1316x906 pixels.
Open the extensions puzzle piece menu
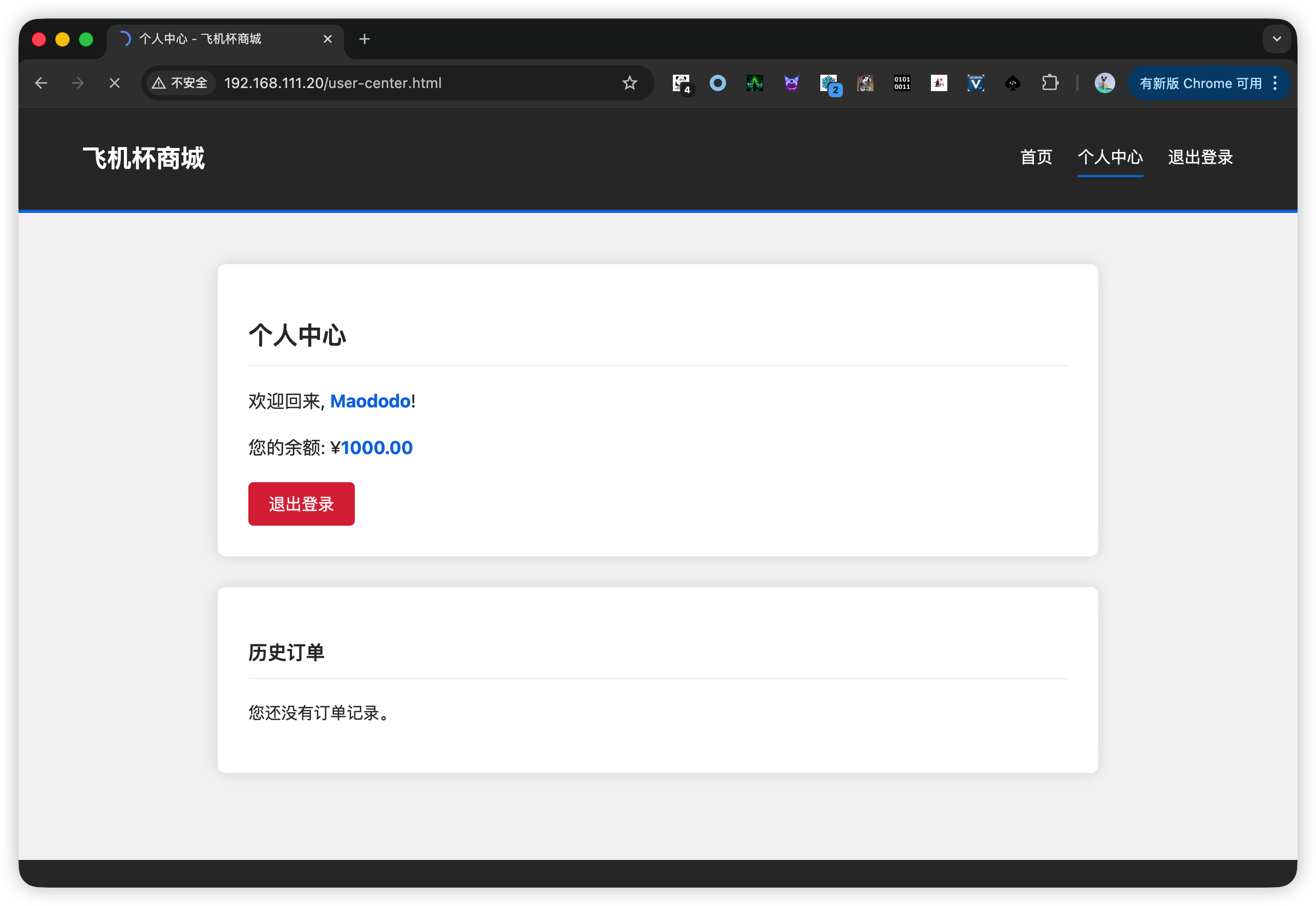click(x=1050, y=83)
